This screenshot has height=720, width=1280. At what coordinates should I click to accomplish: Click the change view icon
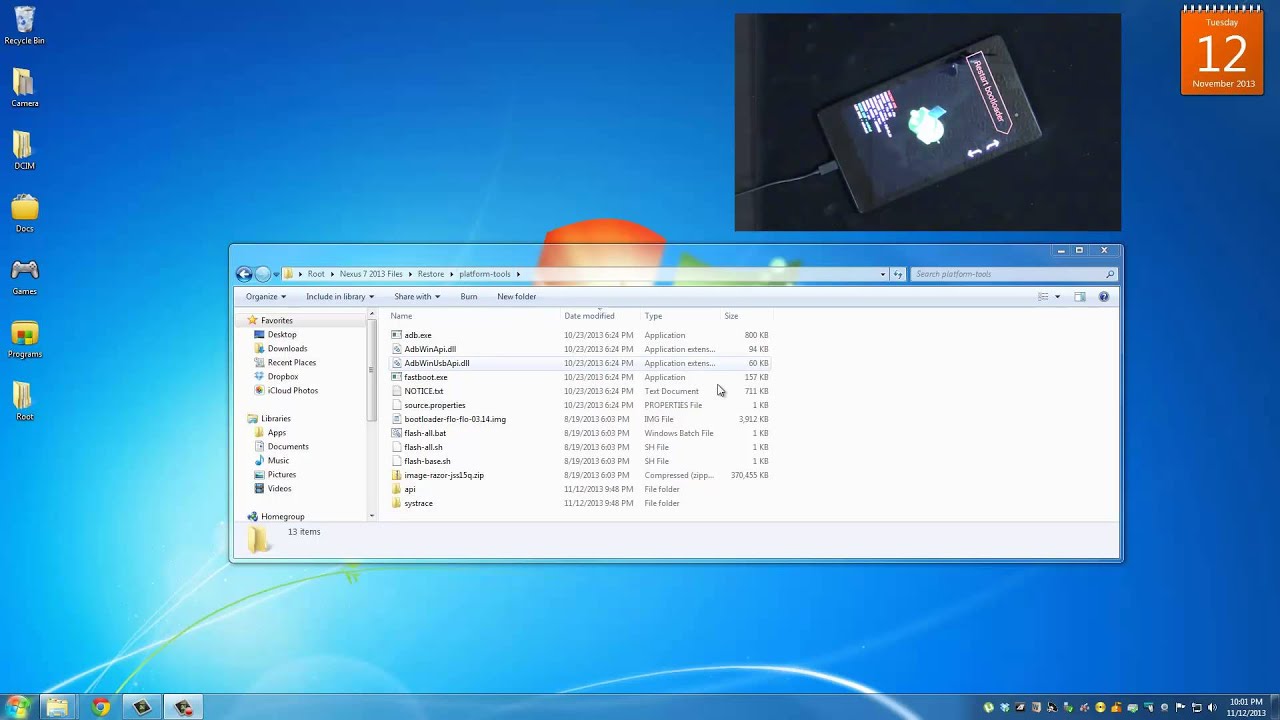[x=1043, y=297]
